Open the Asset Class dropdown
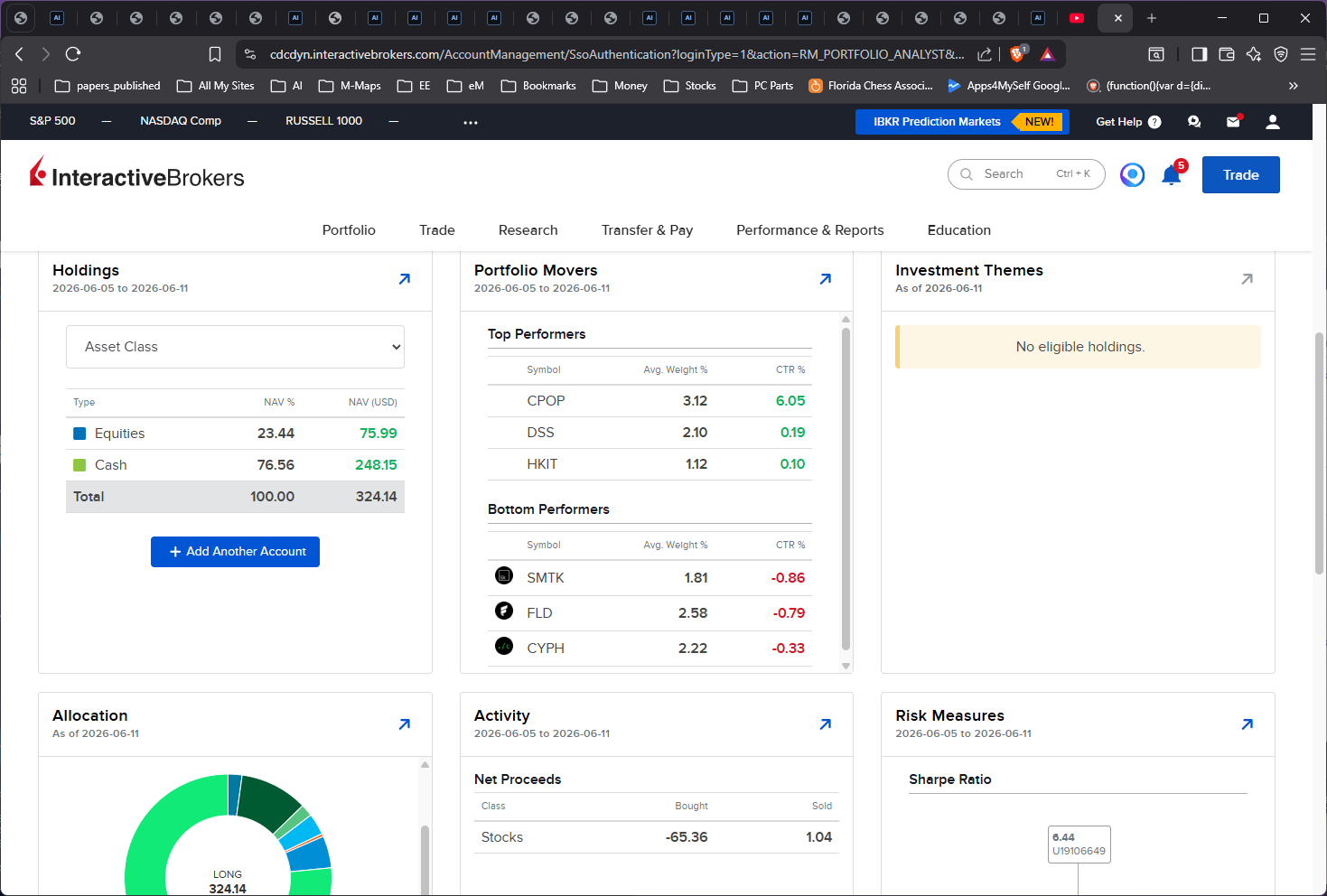 coord(235,347)
